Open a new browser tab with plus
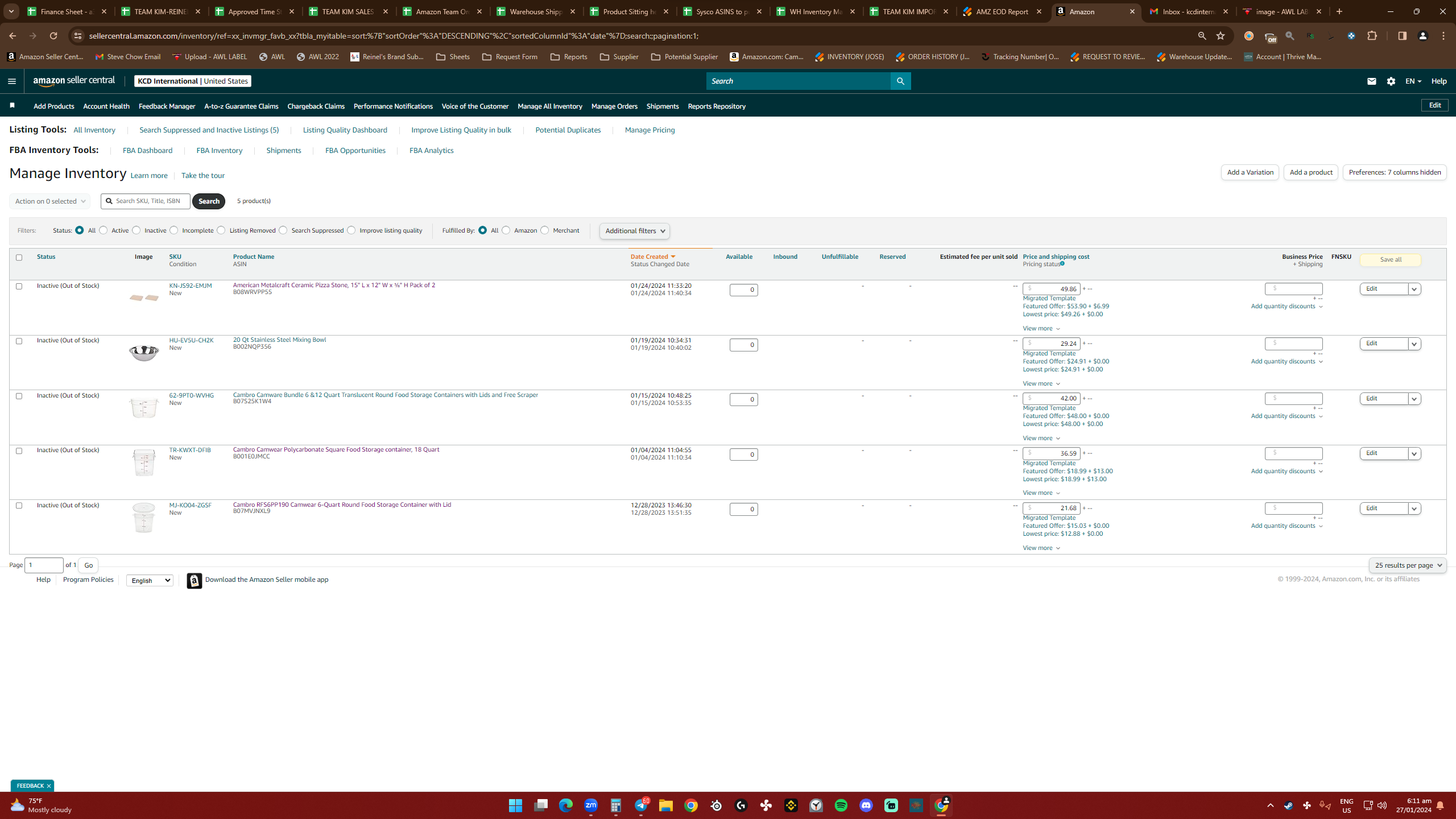 [x=1339, y=11]
